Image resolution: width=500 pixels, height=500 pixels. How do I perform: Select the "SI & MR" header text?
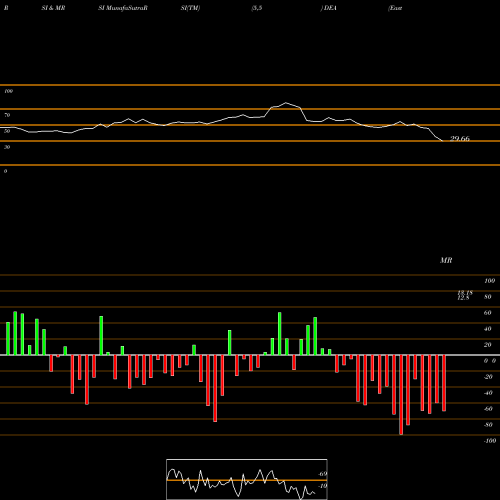coord(53,8)
